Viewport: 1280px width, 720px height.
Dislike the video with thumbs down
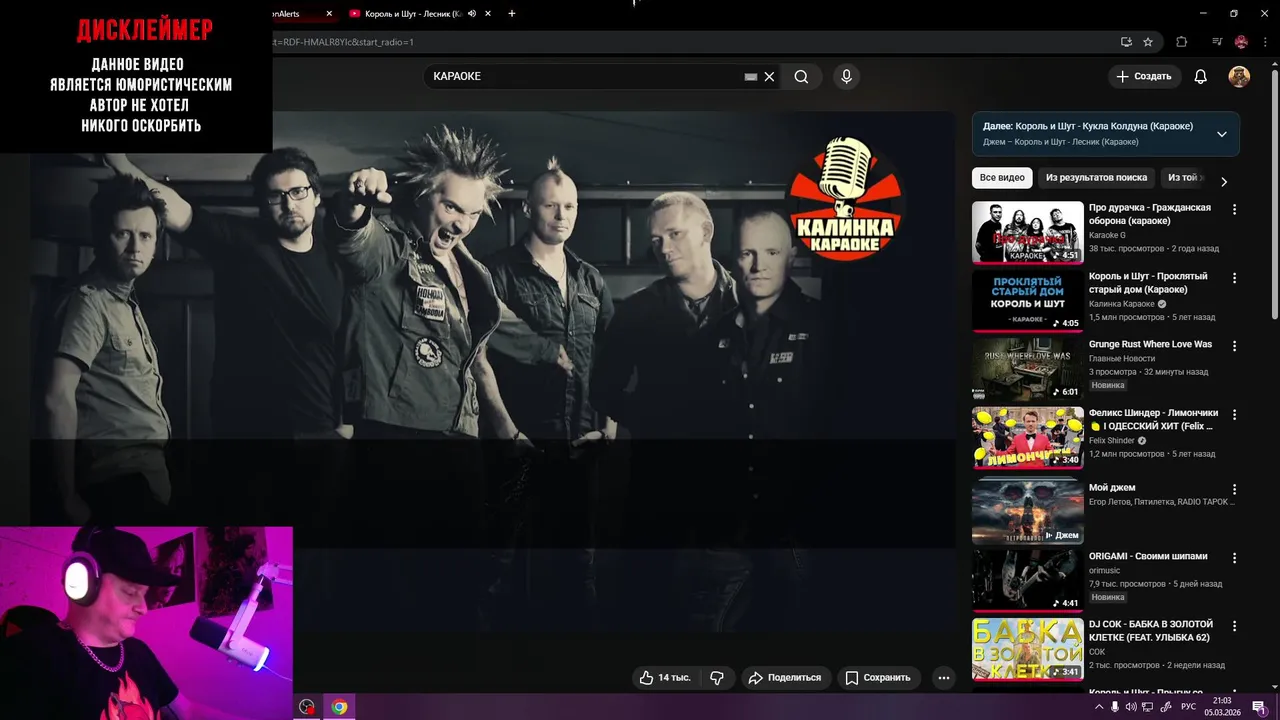coord(717,677)
